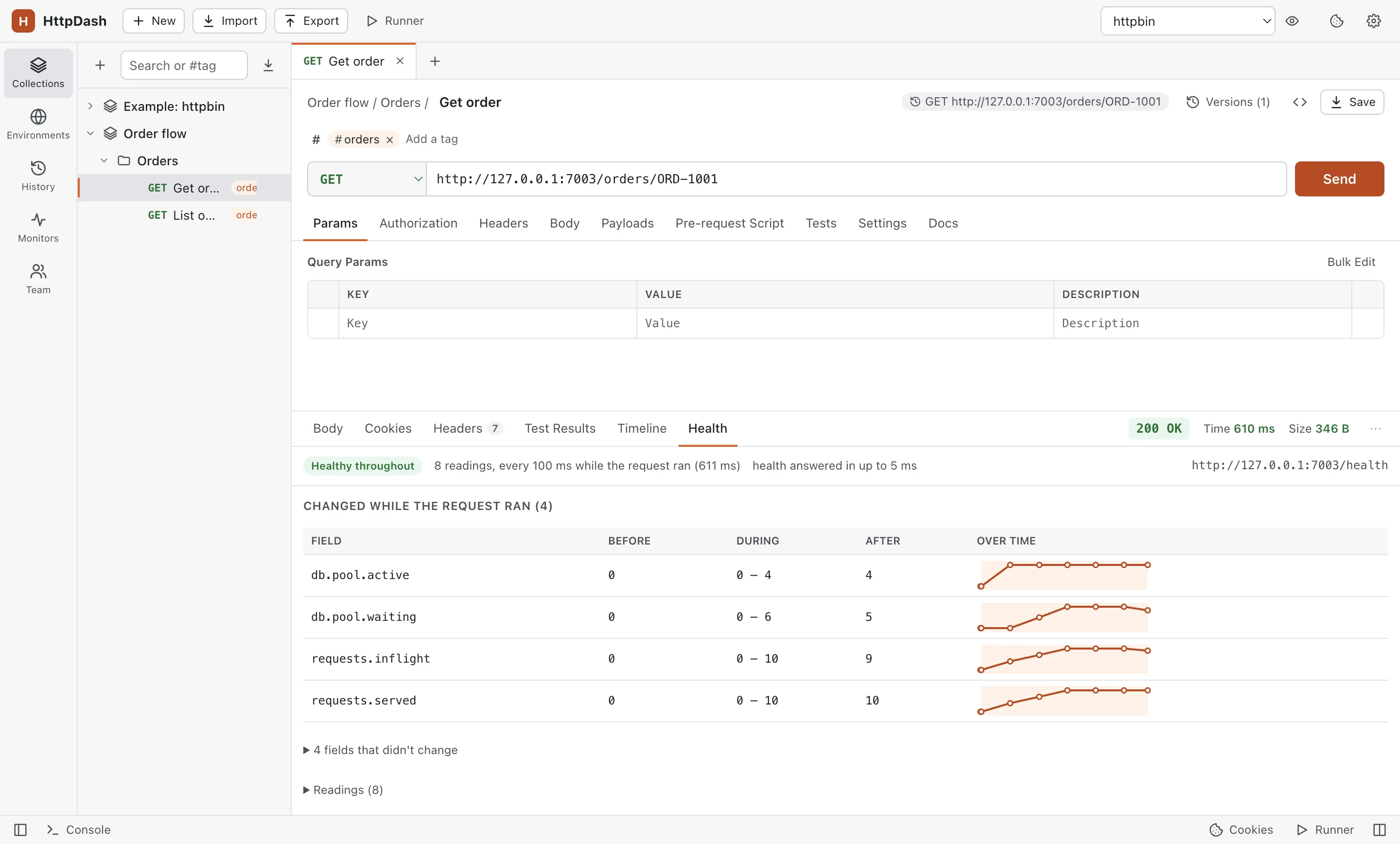Switch to the Payloads tab

click(627, 223)
